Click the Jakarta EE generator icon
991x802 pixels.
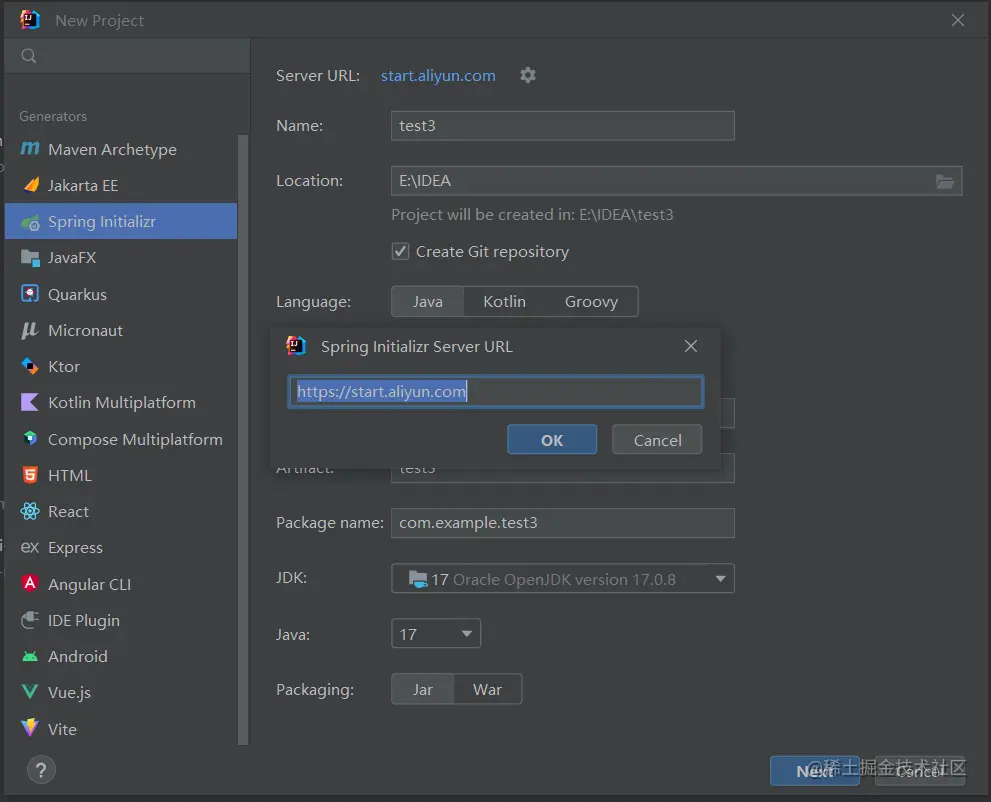point(30,185)
